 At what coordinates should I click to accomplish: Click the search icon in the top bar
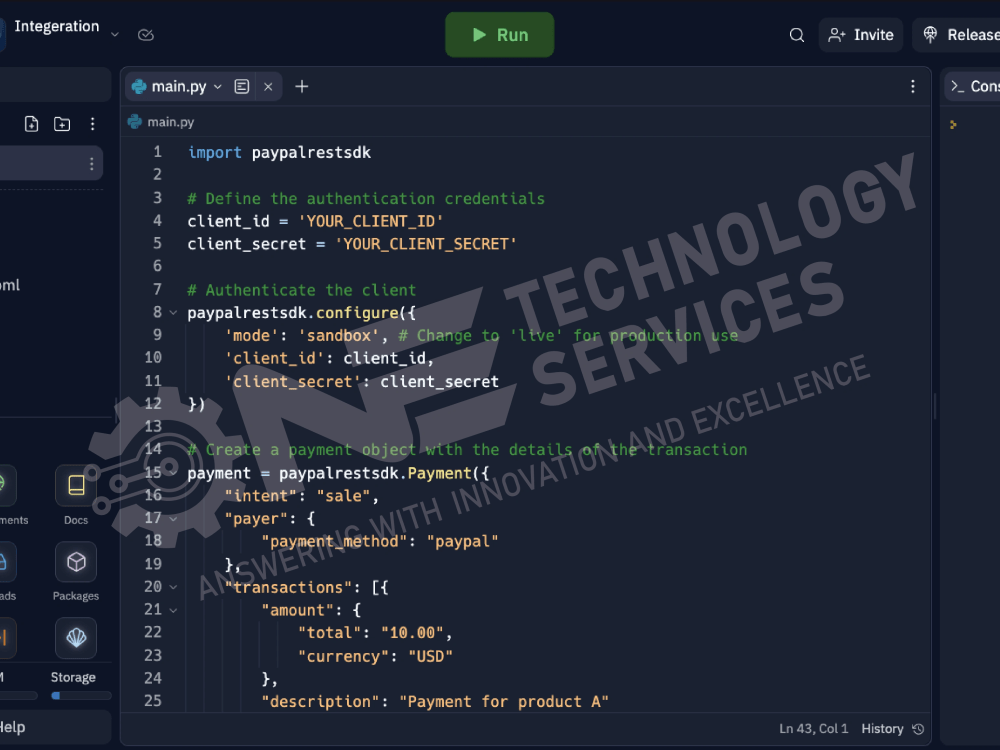796,34
